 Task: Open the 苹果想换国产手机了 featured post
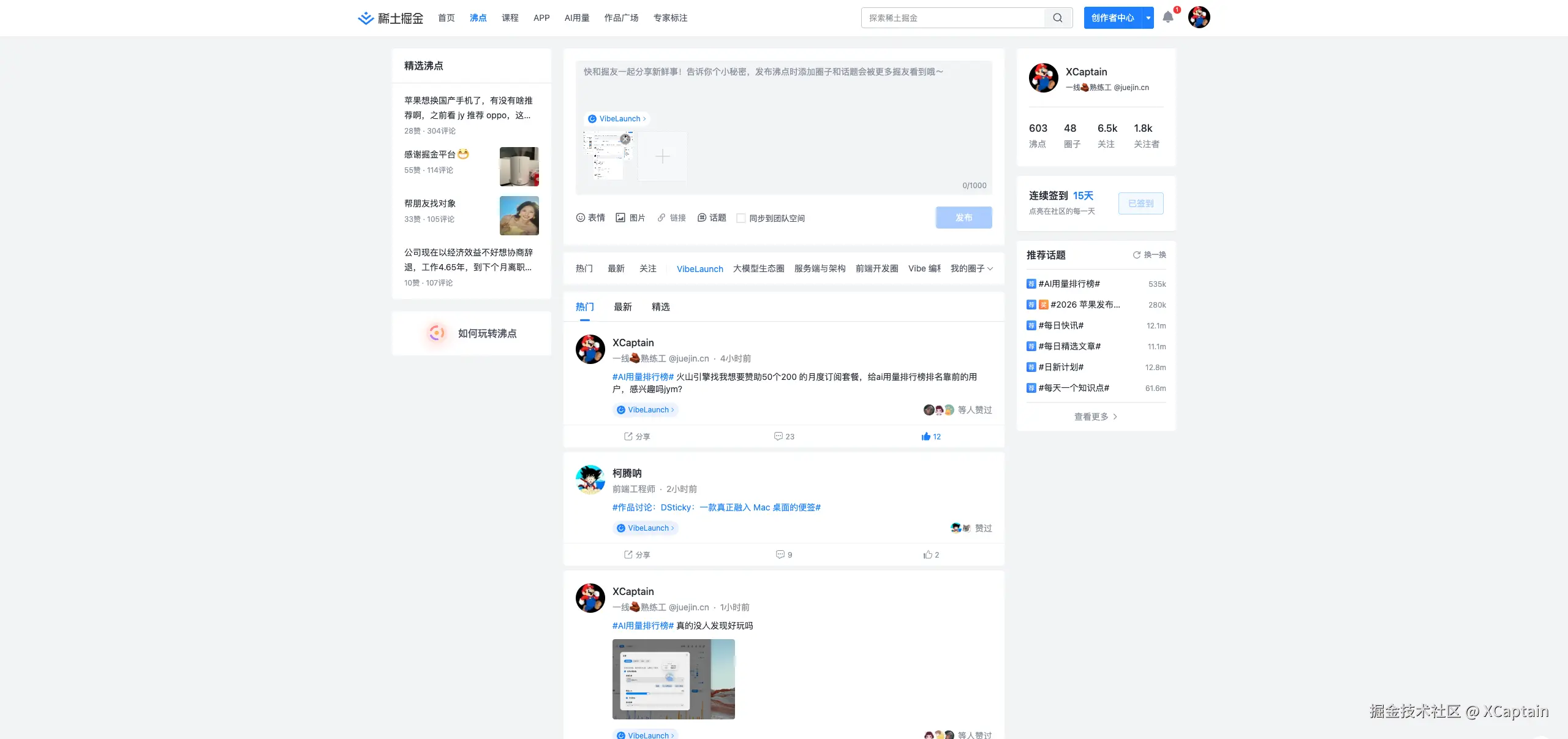[x=472, y=115]
